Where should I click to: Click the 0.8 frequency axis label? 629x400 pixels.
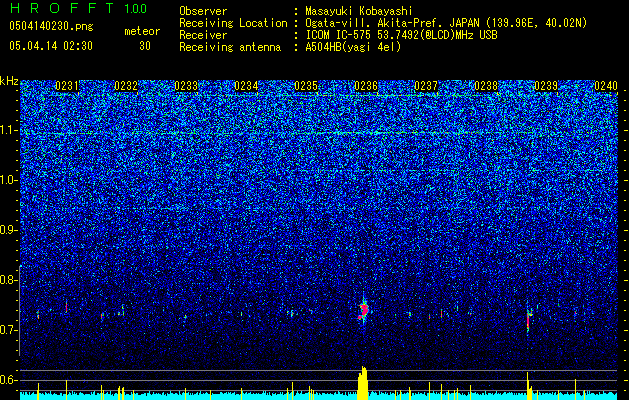coord(9,280)
